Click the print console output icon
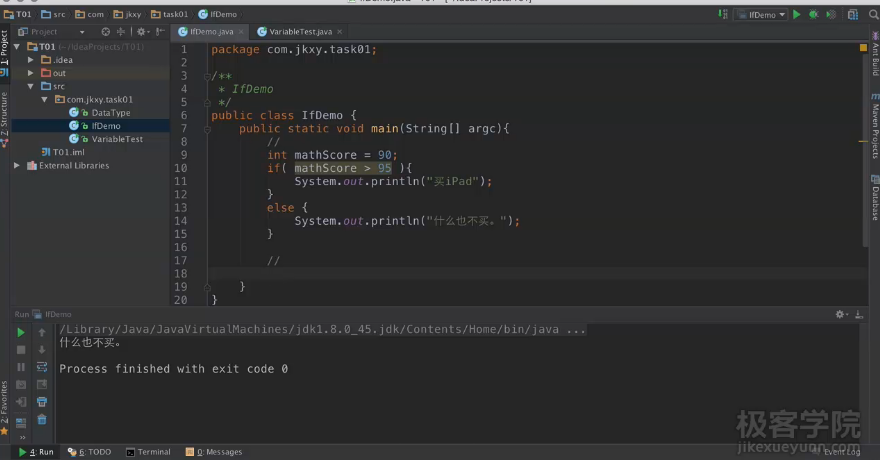This screenshot has height=460, width=880. click(x=42, y=402)
